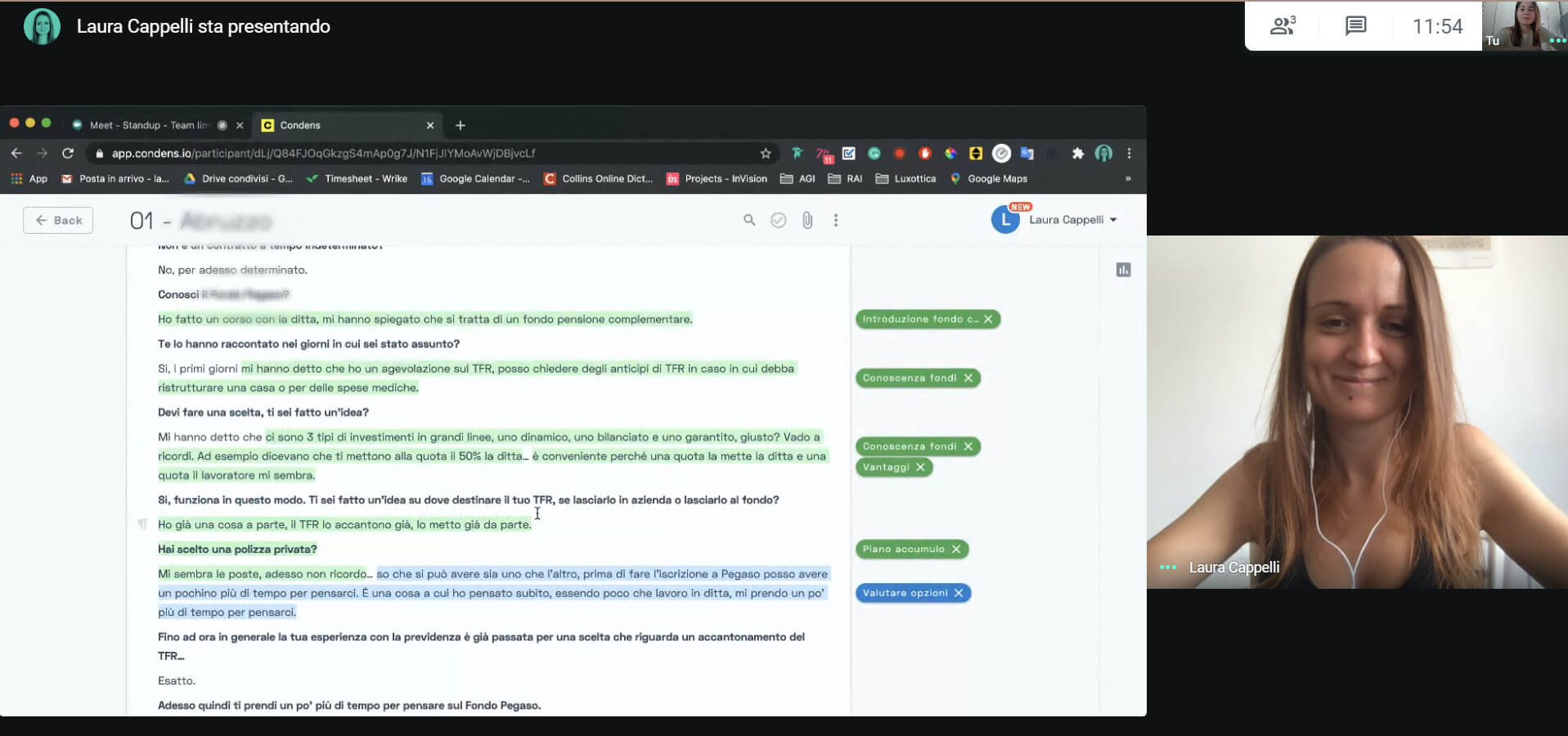Remove the 'Valutare opzioni' tag
Screen dimensions: 1568x736
pos(959,593)
